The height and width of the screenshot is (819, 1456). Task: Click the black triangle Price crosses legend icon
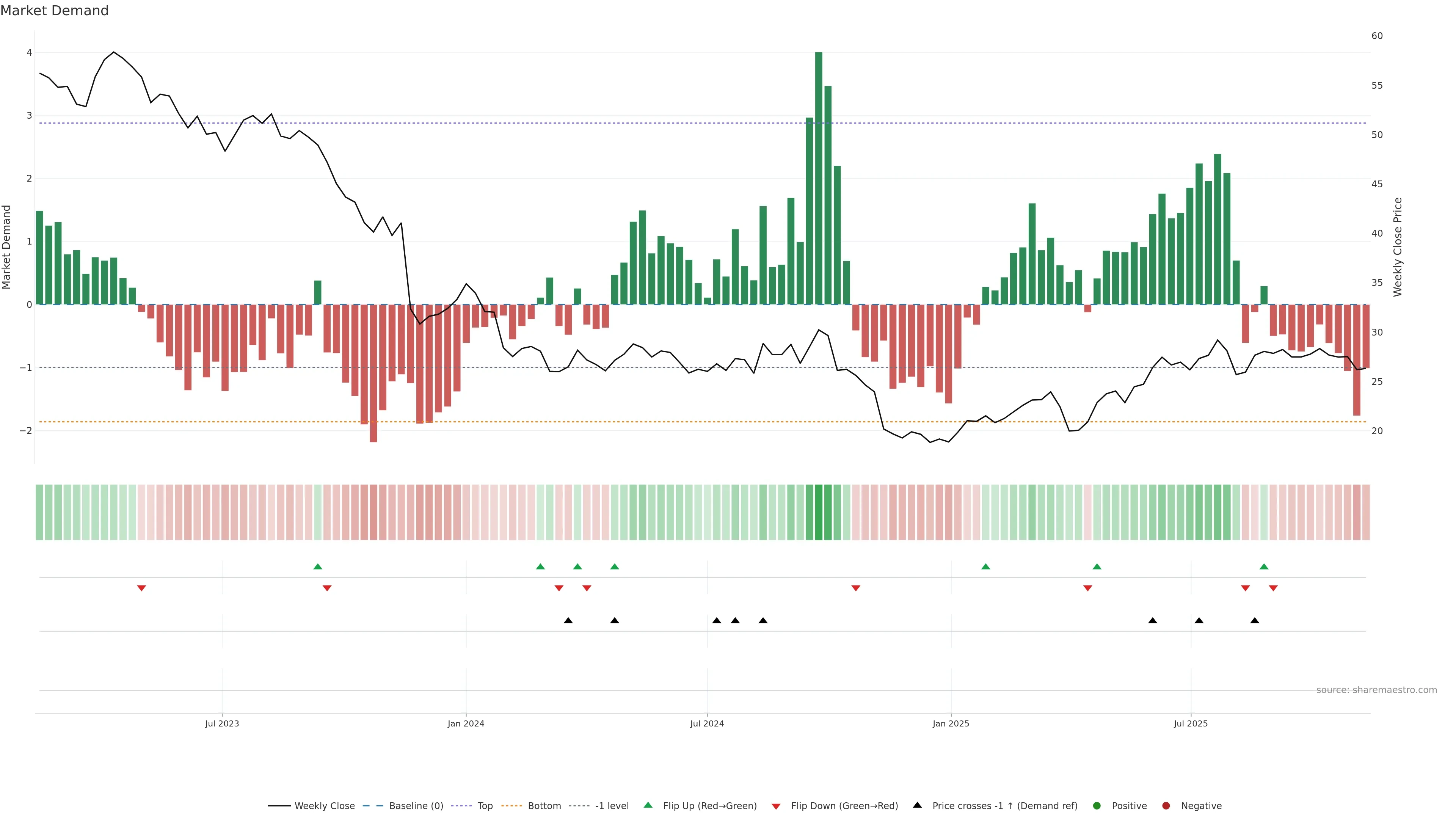coord(917,805)
